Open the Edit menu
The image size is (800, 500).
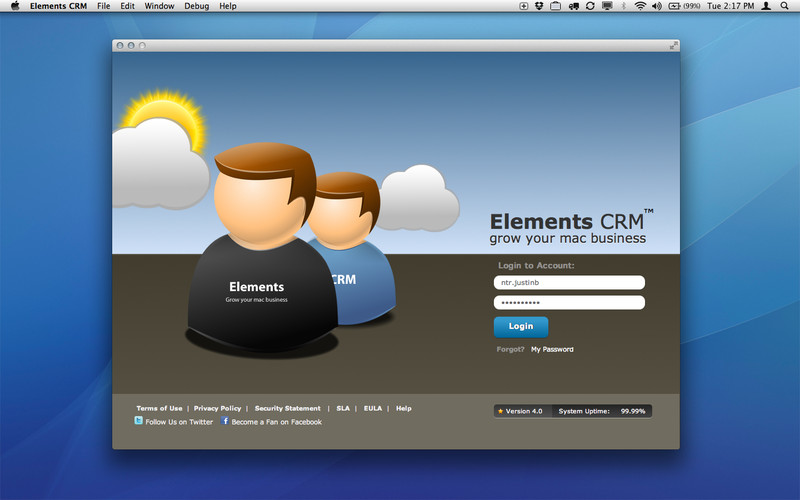click(x=128, y=6)
